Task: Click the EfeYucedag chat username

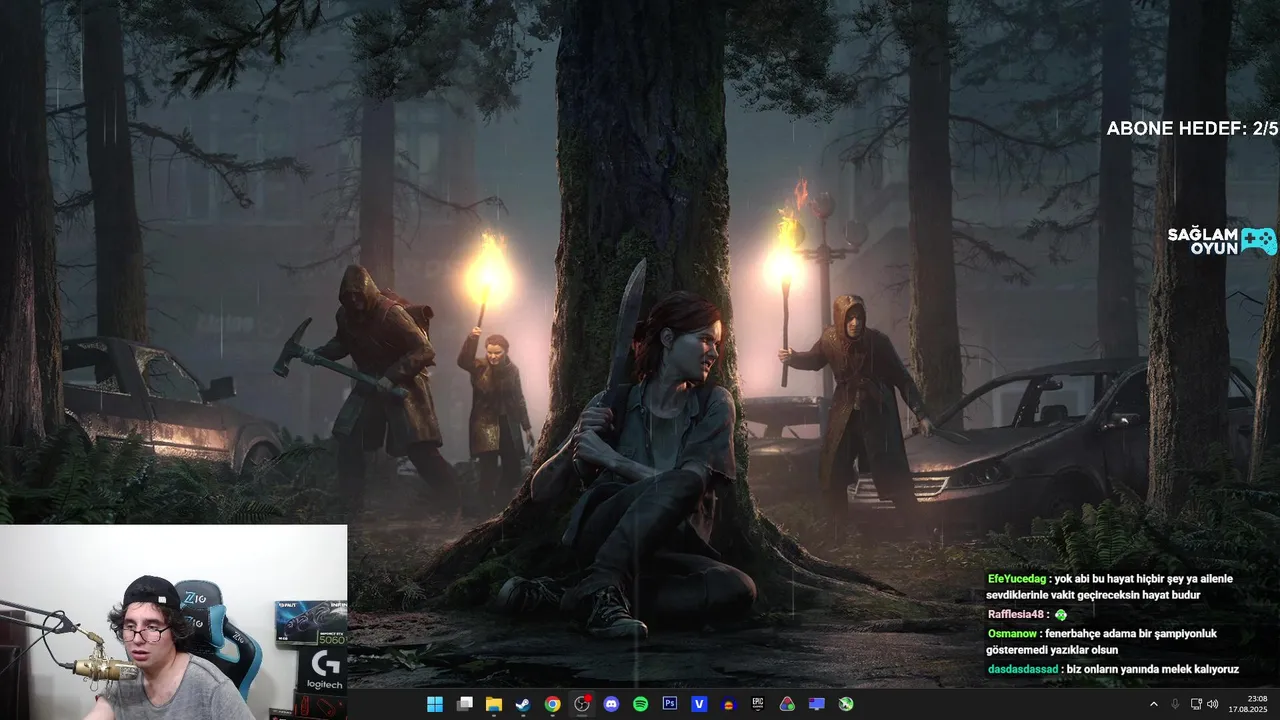Action: (1016, 579)
